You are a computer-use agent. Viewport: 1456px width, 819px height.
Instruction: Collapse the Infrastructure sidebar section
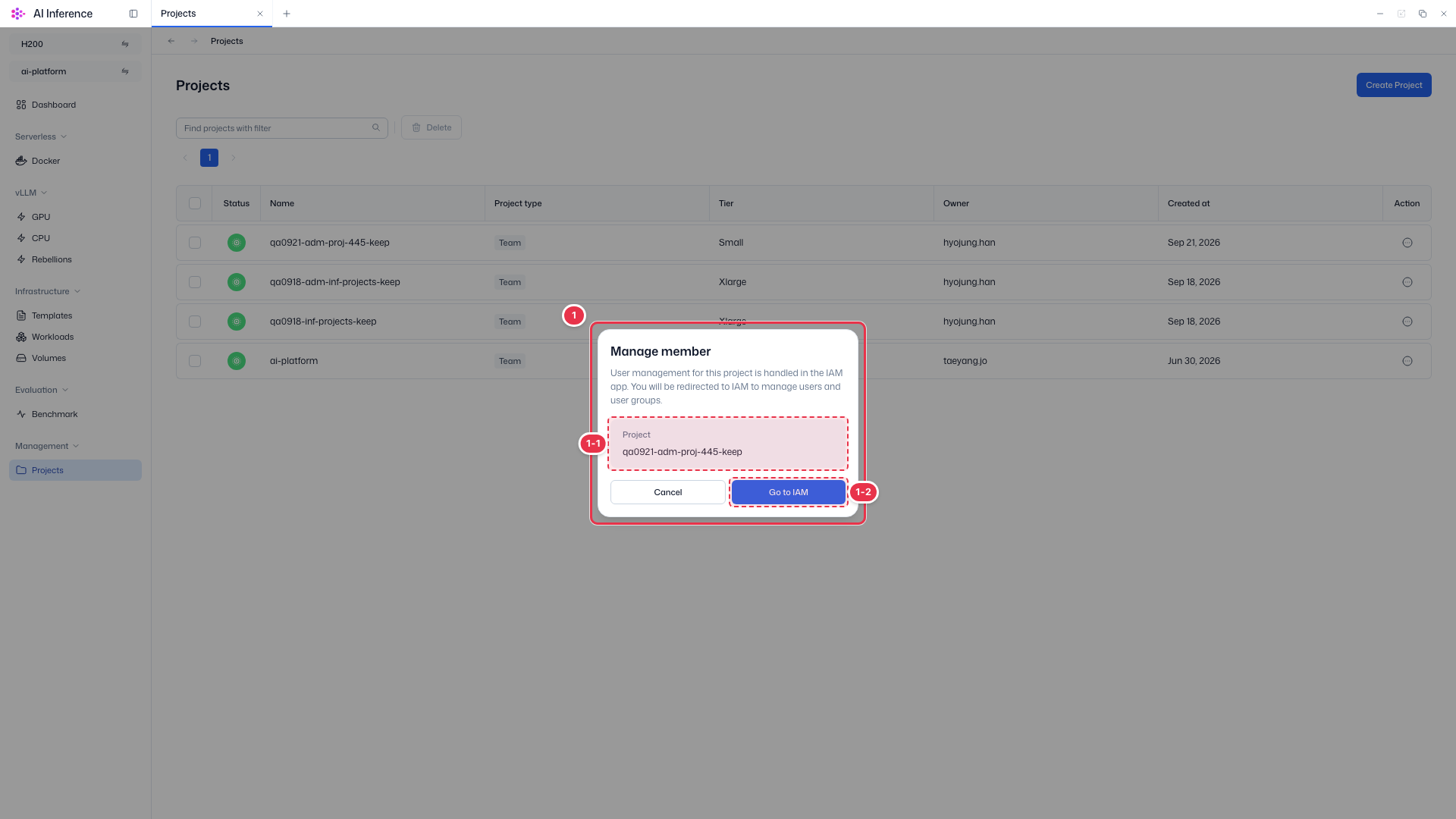click(48, 291)
